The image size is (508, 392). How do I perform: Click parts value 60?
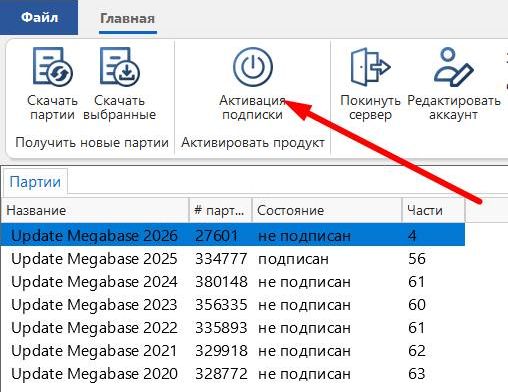417,305
